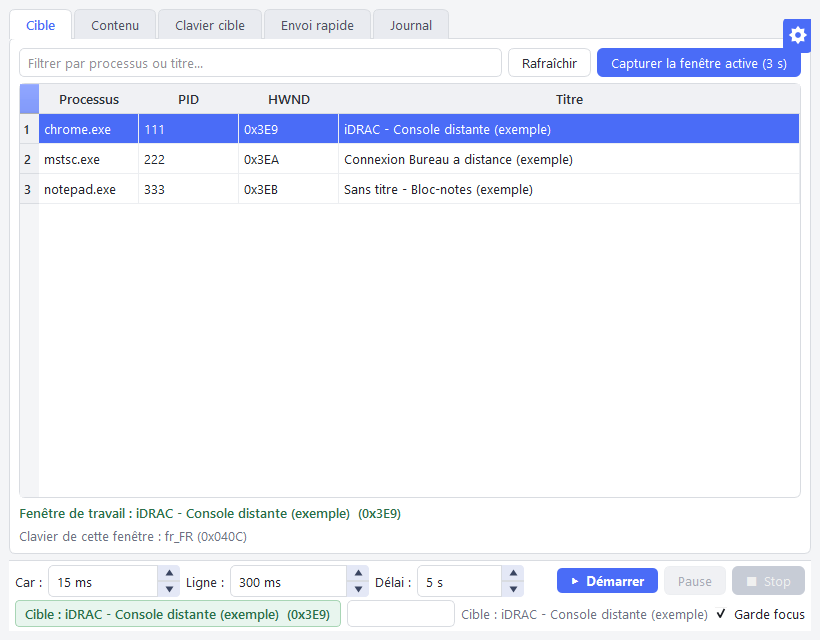This screenshot has height=640, width=820.
Task: Open the Journal tab
Action: tap(411, 25)
